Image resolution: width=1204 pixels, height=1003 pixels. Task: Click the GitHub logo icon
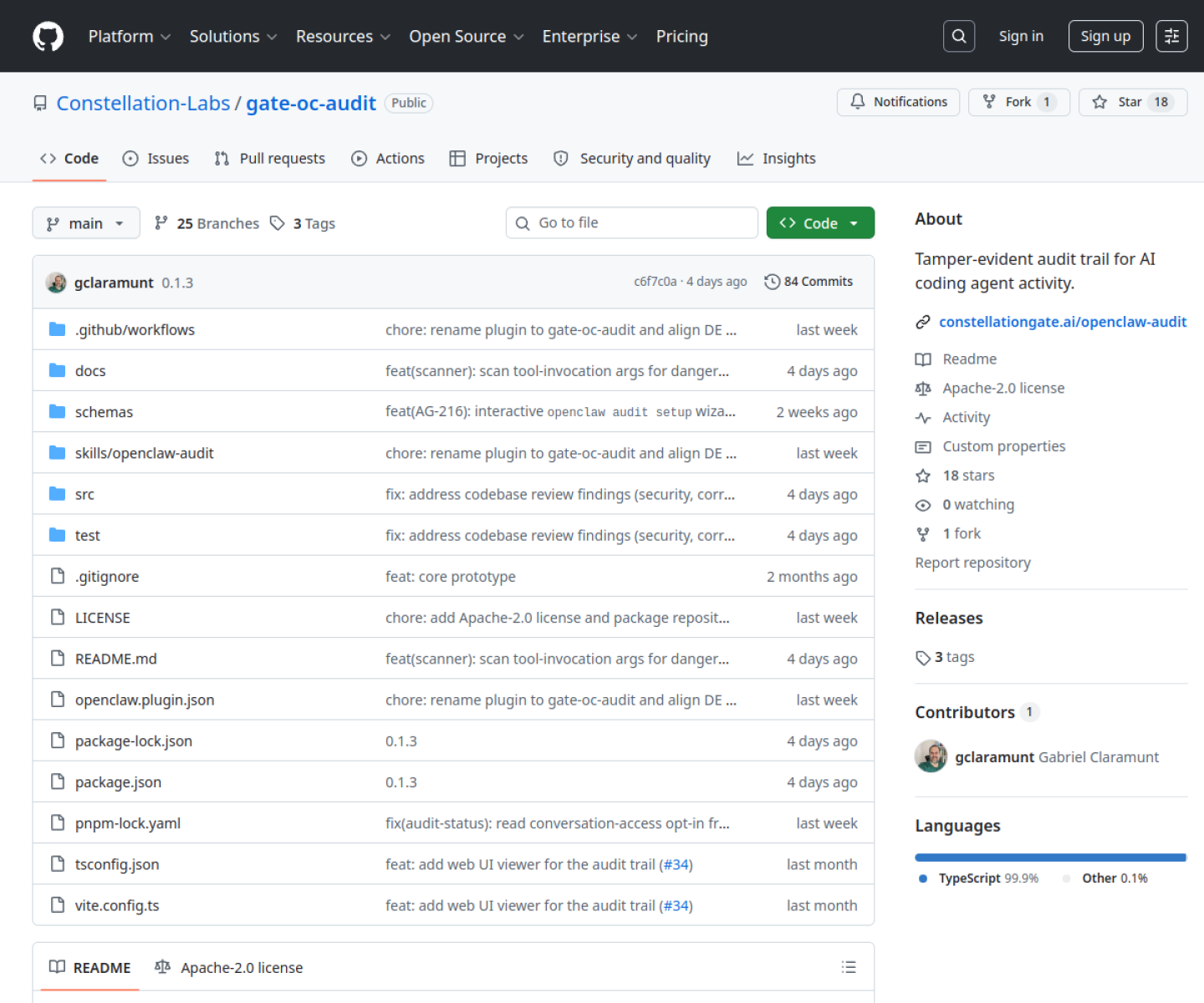(x=48, y=37)
